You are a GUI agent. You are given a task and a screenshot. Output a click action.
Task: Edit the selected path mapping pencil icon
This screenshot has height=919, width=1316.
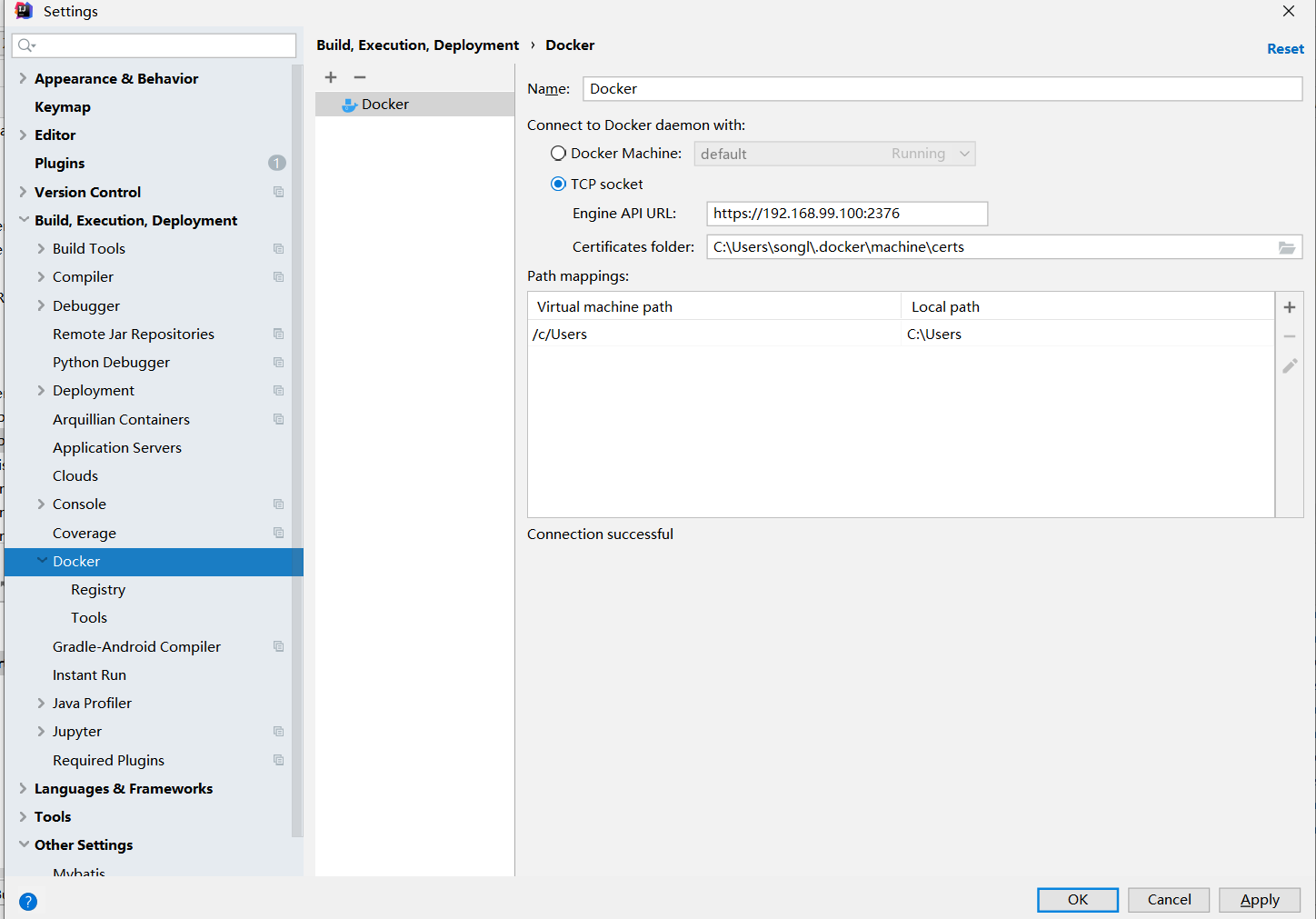point(1290,365)
